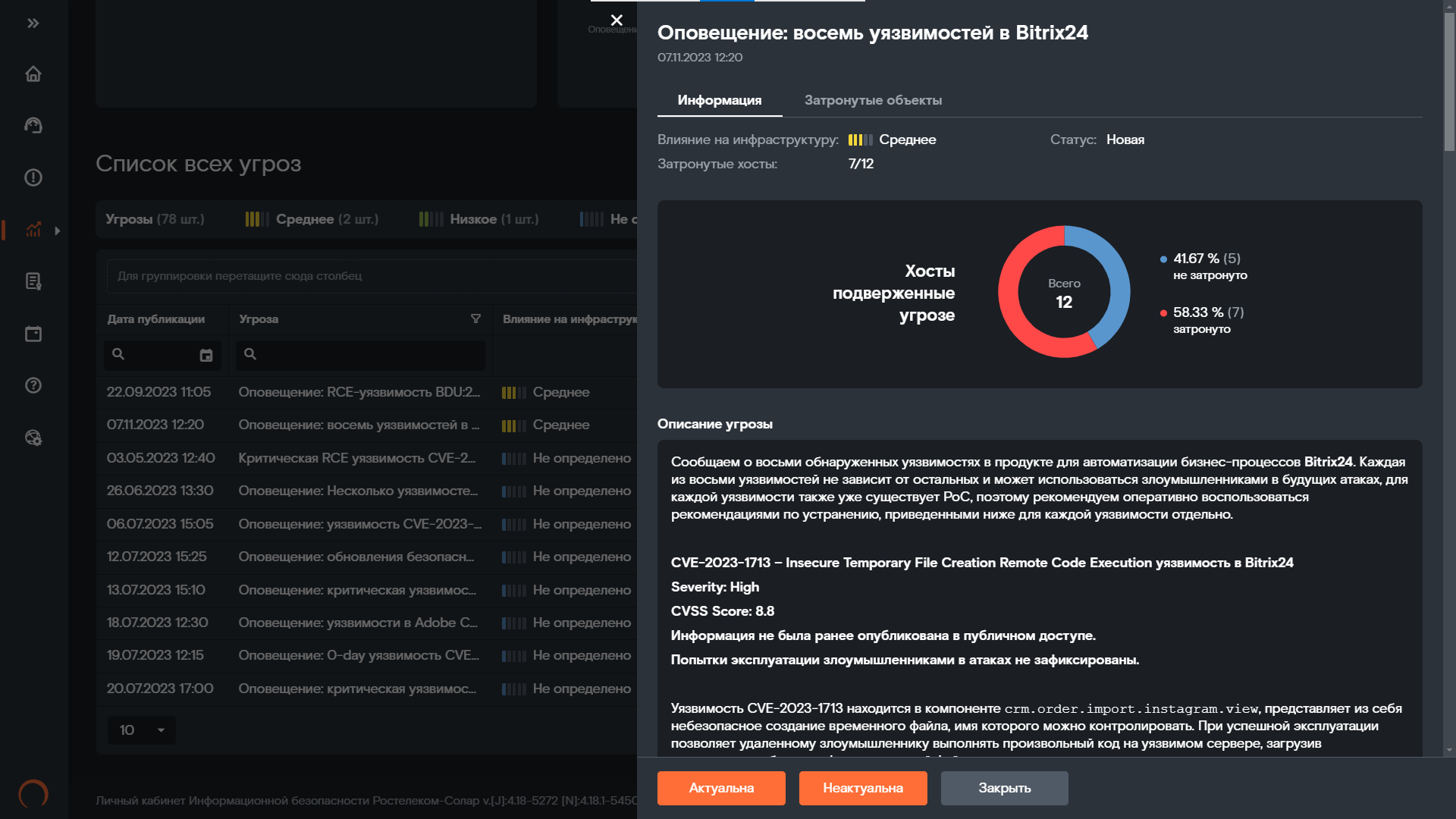Open date picker in date filter
Screen dimensions: 1456x819
206,356
